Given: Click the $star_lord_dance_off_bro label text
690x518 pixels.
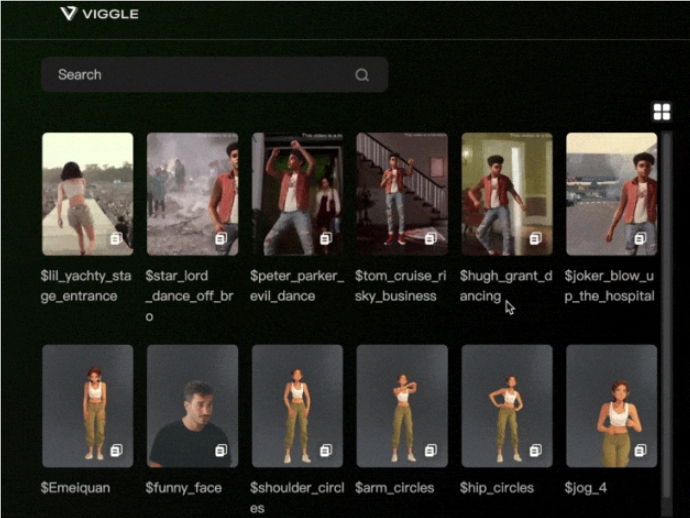Looking at the screenshot, I should (190, 296).
